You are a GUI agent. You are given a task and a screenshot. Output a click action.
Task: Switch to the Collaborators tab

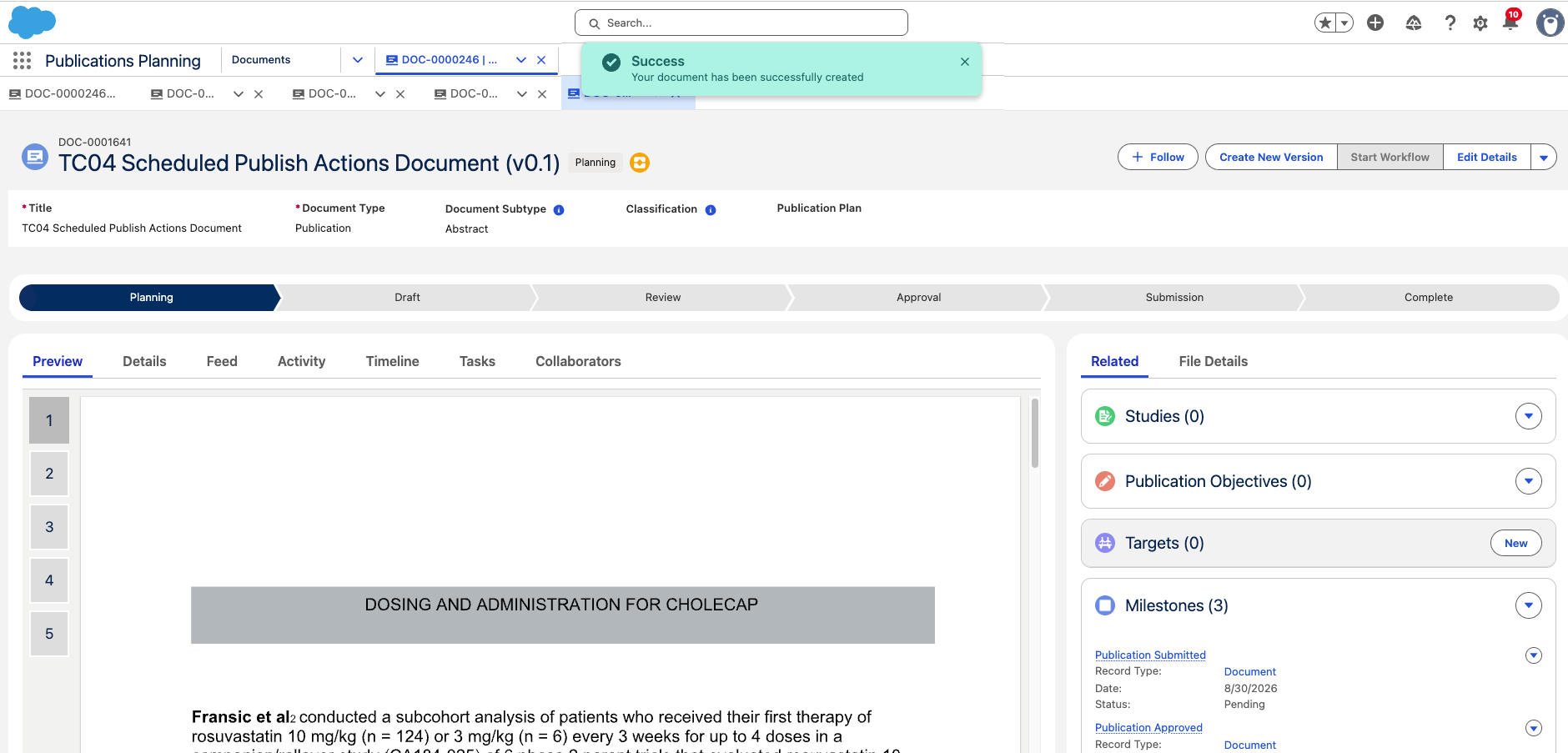578,361
